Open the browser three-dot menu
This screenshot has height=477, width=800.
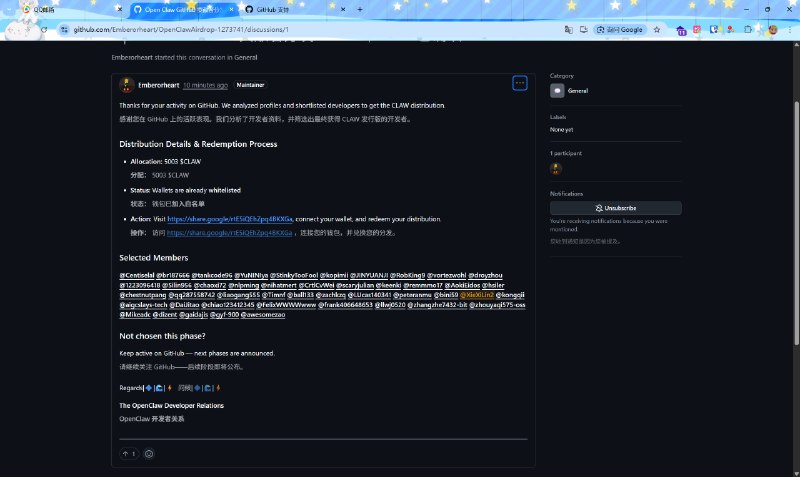point(789,30)
